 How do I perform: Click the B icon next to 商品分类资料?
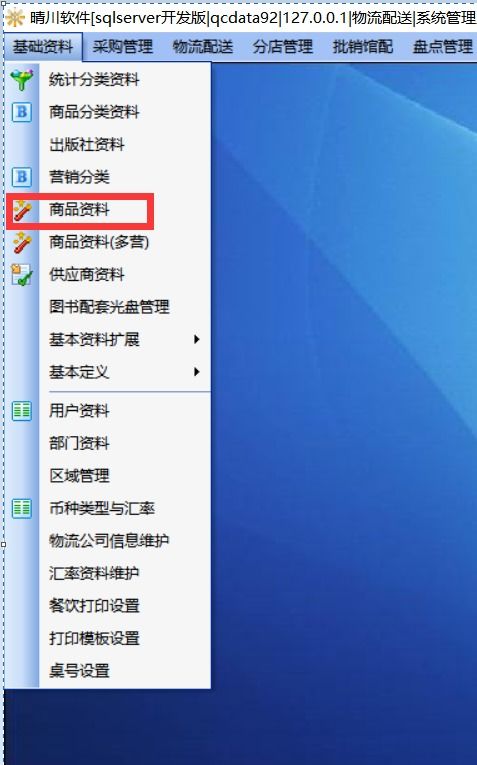click(x=22, y=112)
